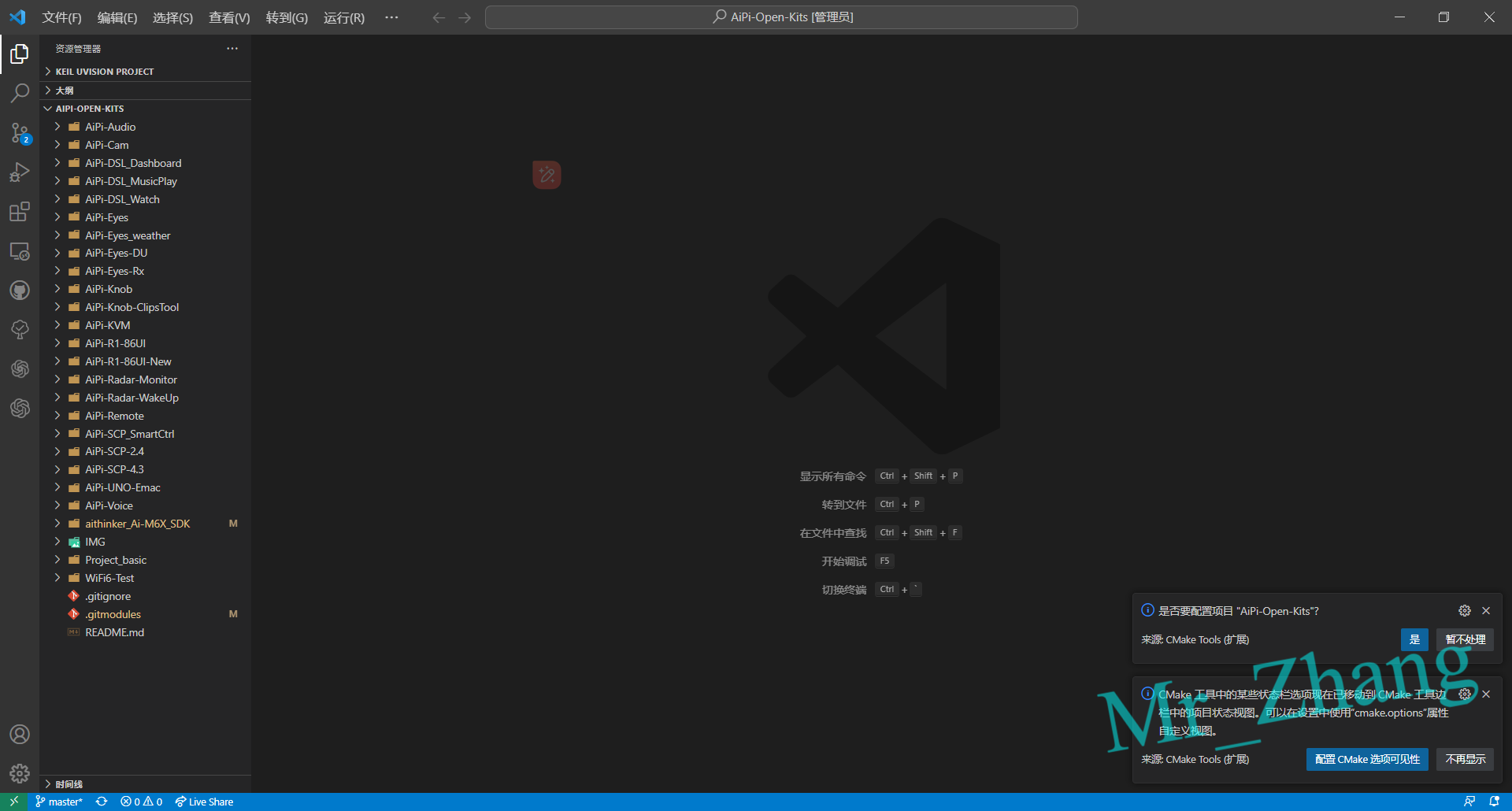Viewport: 1512px width, 811px height.
Task: Close the configure project notification
Action: pos(1486,611)
